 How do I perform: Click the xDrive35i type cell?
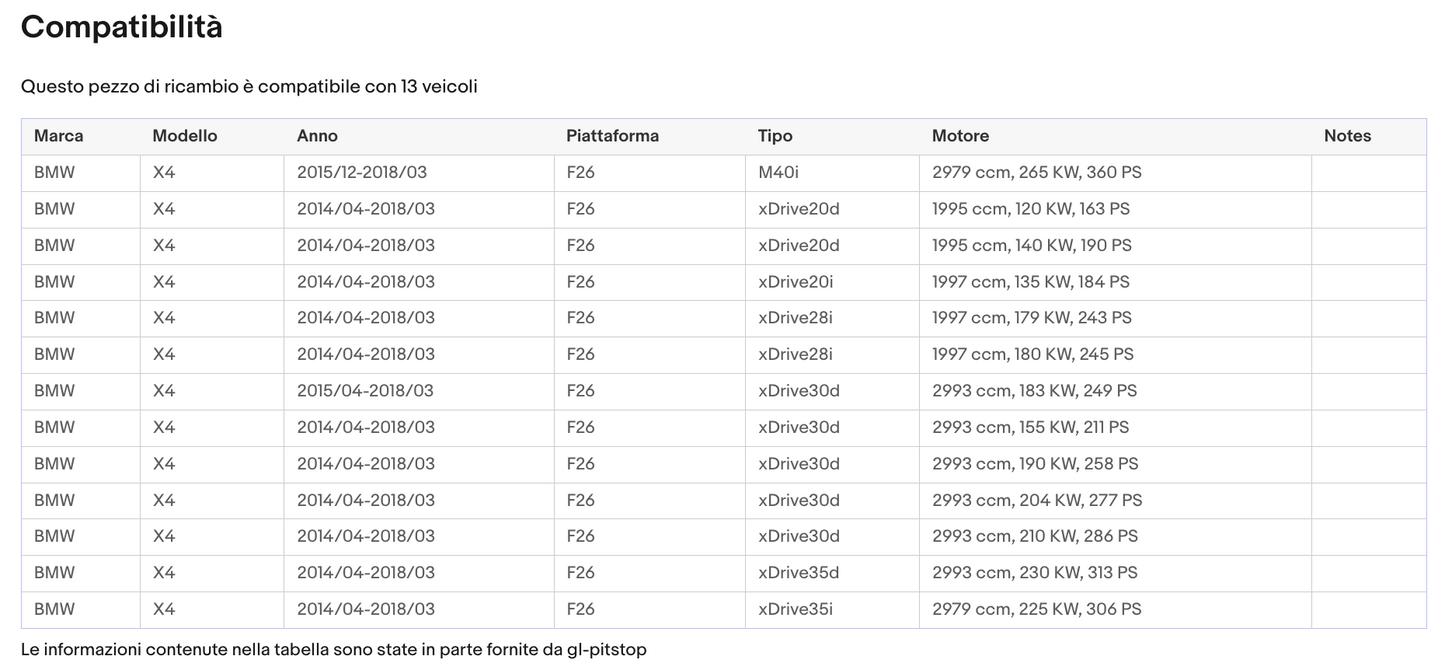pos(795,609)
